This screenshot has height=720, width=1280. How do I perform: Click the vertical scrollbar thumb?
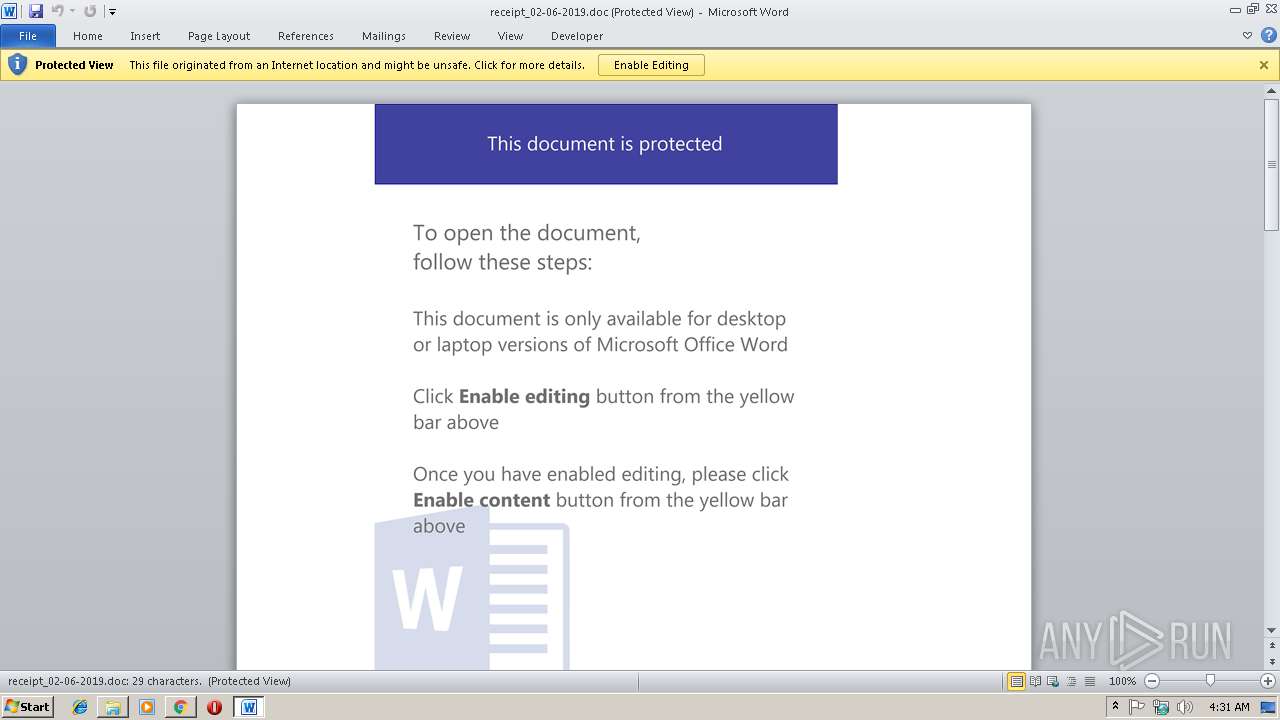coord(1272,165)
